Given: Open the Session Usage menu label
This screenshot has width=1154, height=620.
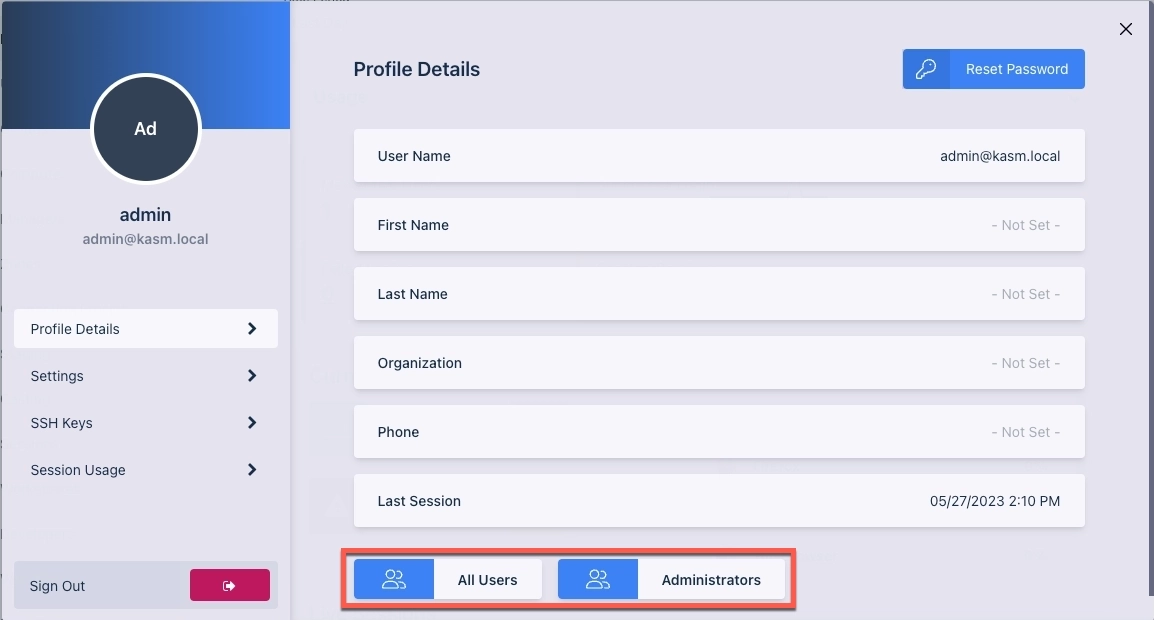Looking at the screenshot, I should click(78, 470).
